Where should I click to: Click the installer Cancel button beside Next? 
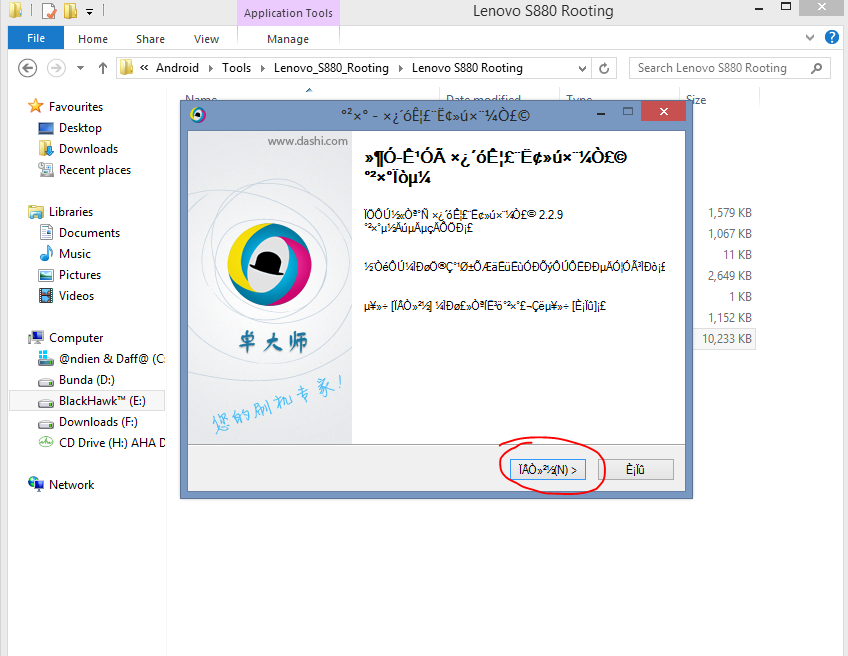coord(635,469)
